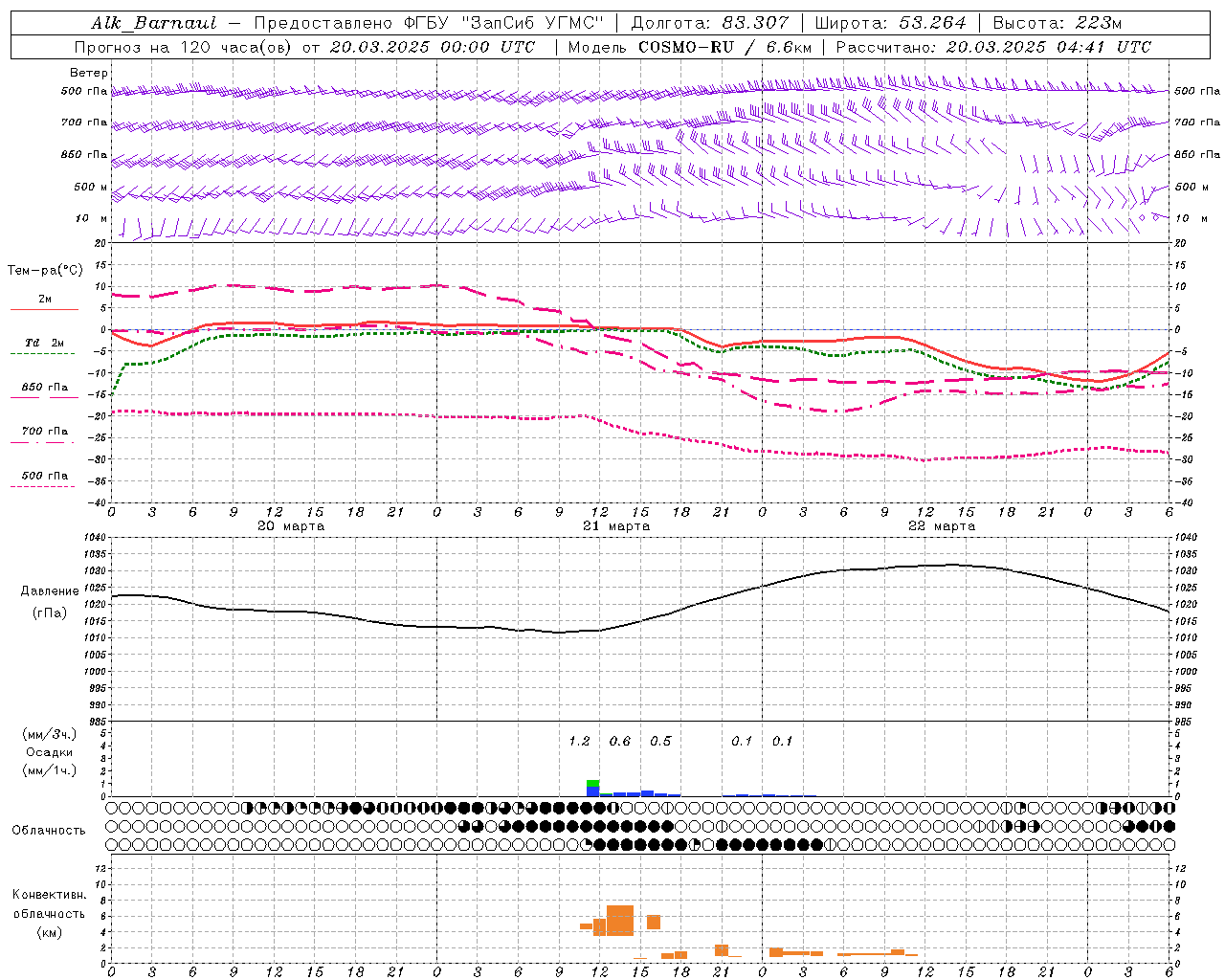This screenshot has width=1225, height=980.
Task: Click the 'Широта: 53.264' latitude value
Action: (x=890, y=23)
